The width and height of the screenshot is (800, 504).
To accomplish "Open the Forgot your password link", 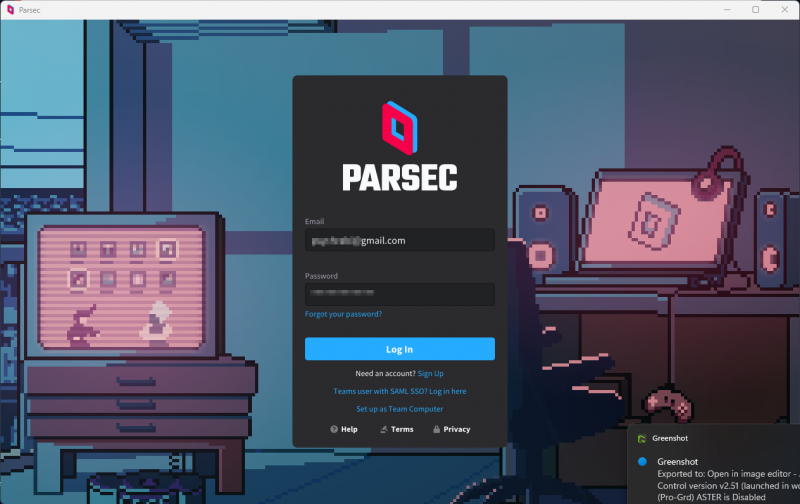I will click(x=343, y=314).
